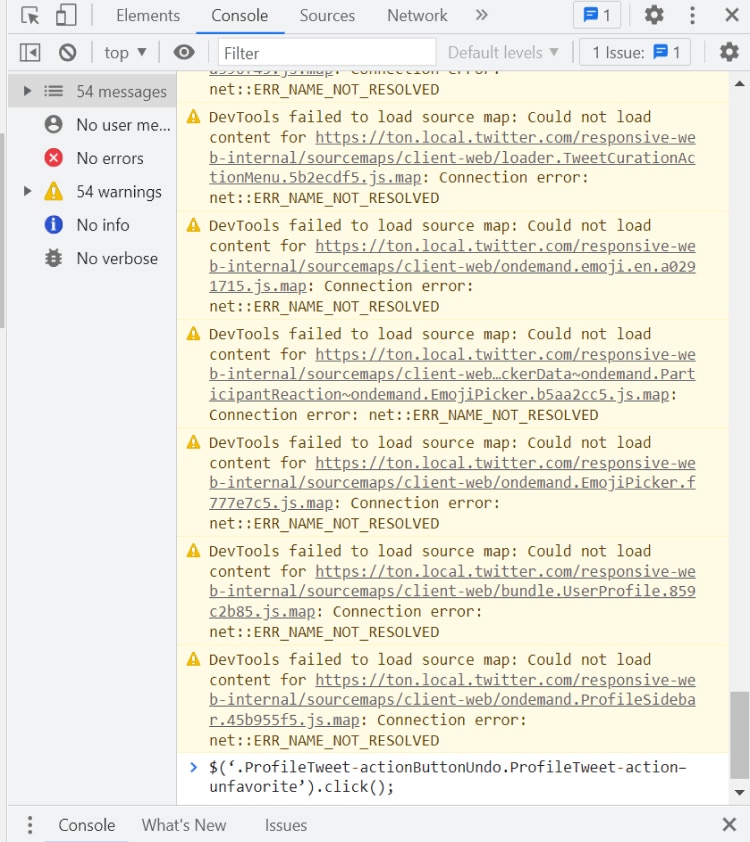
Task: Switch to the Elements tab
Action: pos(148,15)
